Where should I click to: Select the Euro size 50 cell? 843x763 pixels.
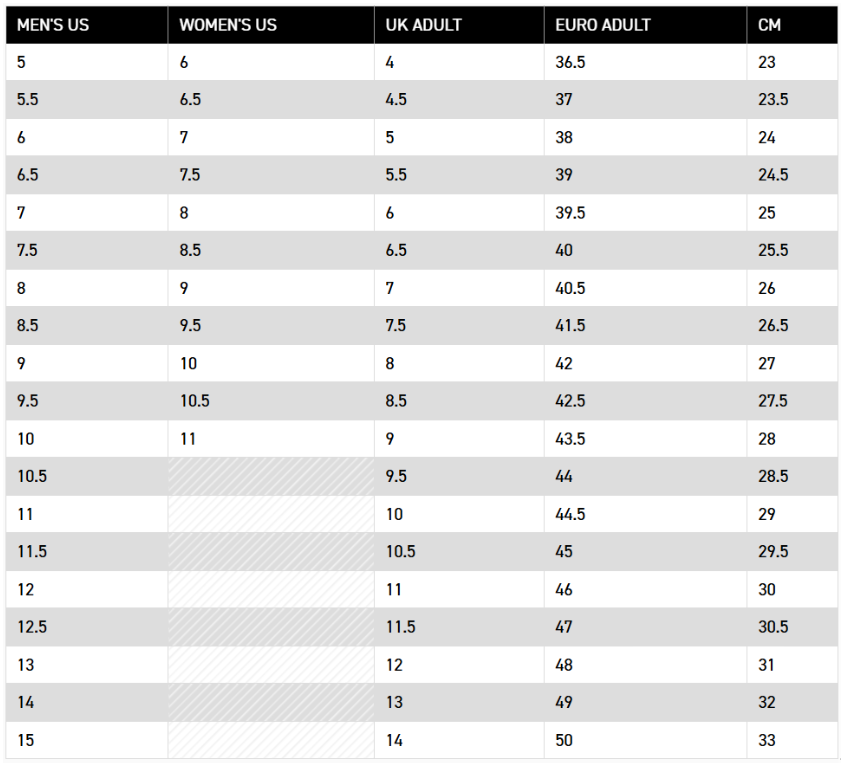(565, 741)
